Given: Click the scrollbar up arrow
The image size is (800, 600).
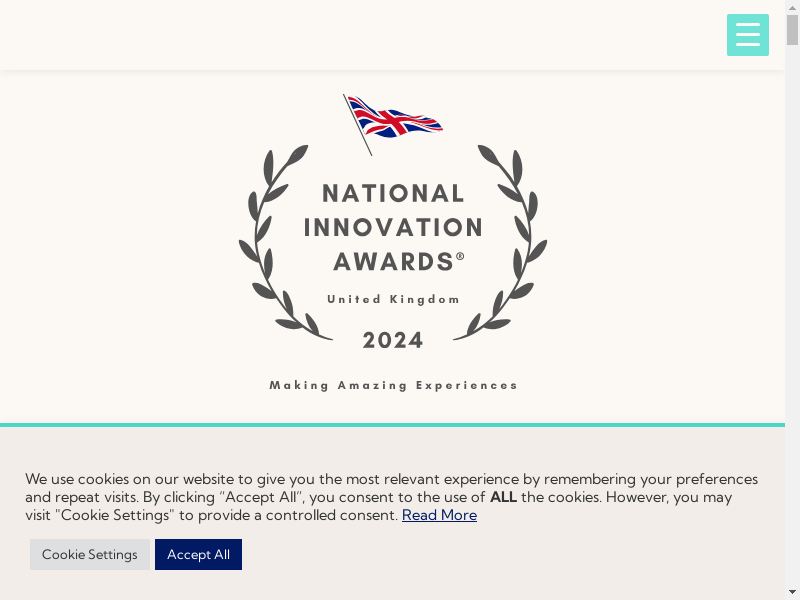Looking at the screenshot, I should point(792,7).
